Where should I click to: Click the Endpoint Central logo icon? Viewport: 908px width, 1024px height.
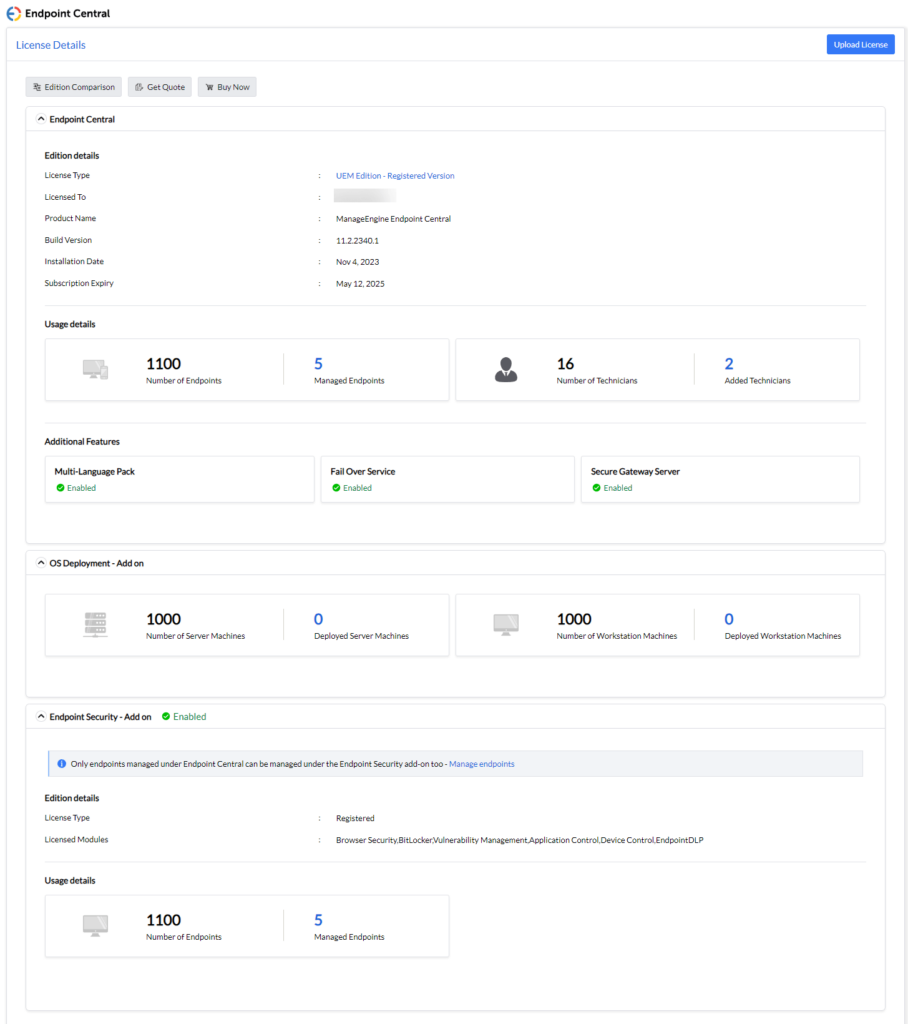click(x=14, y=13)
